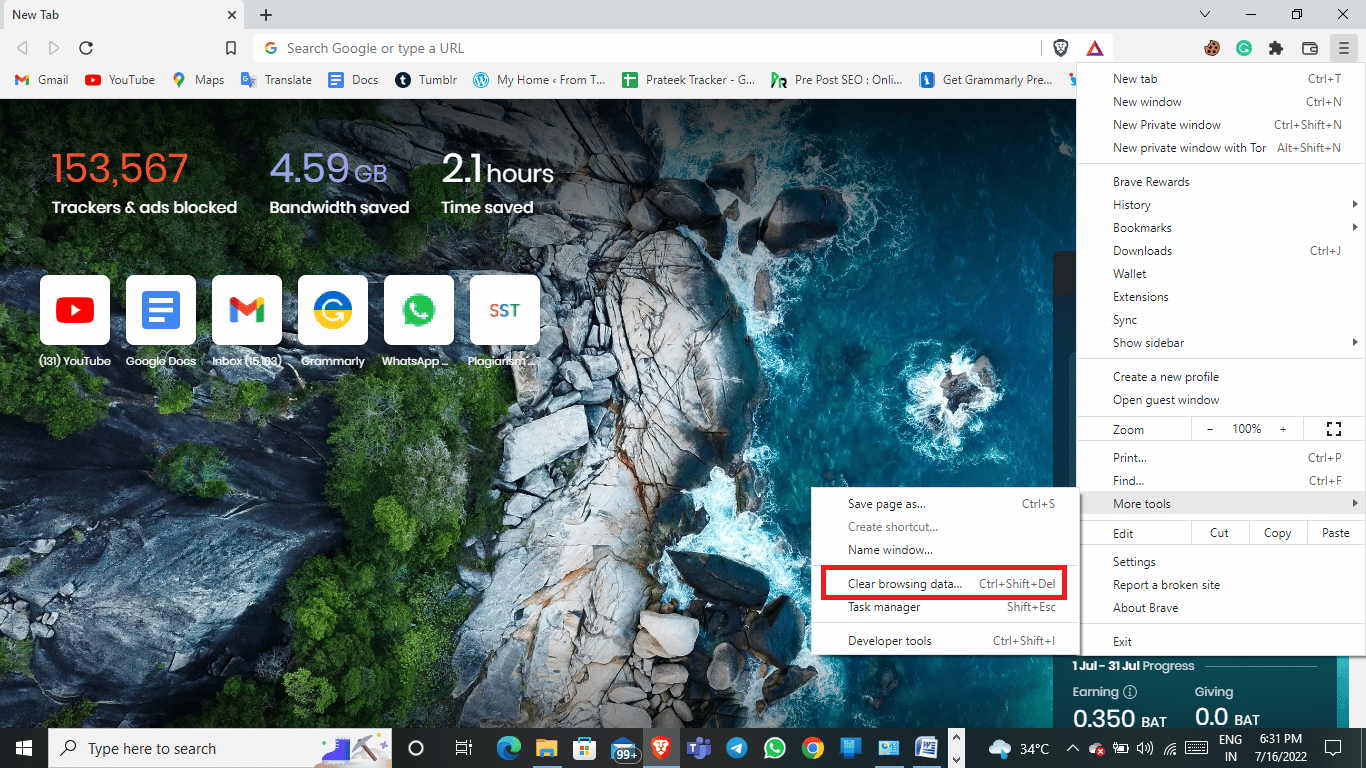Screen dimensions: 1366x768
Task: Open Developer tools menu item
Action: pyautogui.click(x=944, y=641)
